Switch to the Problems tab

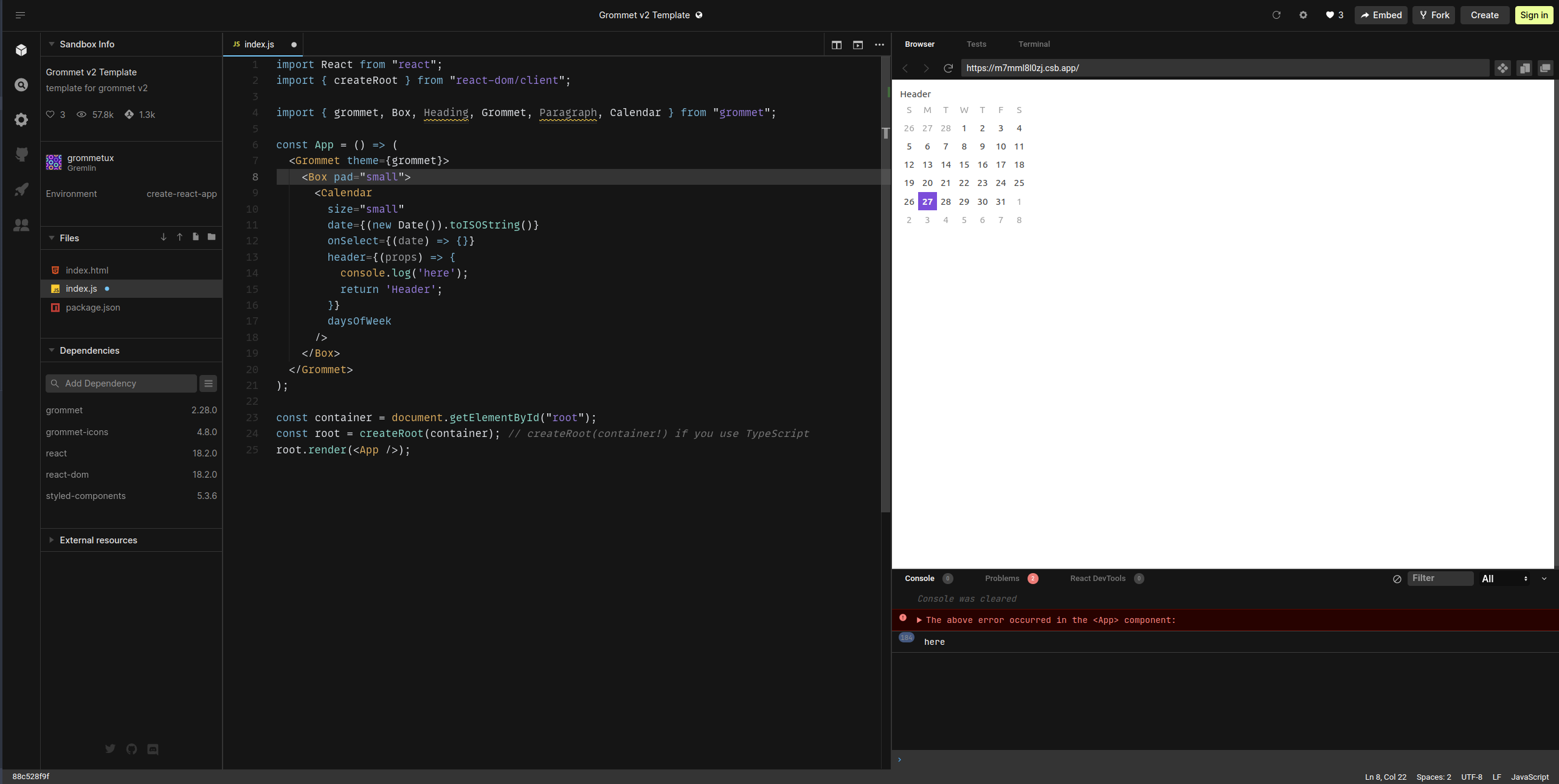coord(1011,579)
